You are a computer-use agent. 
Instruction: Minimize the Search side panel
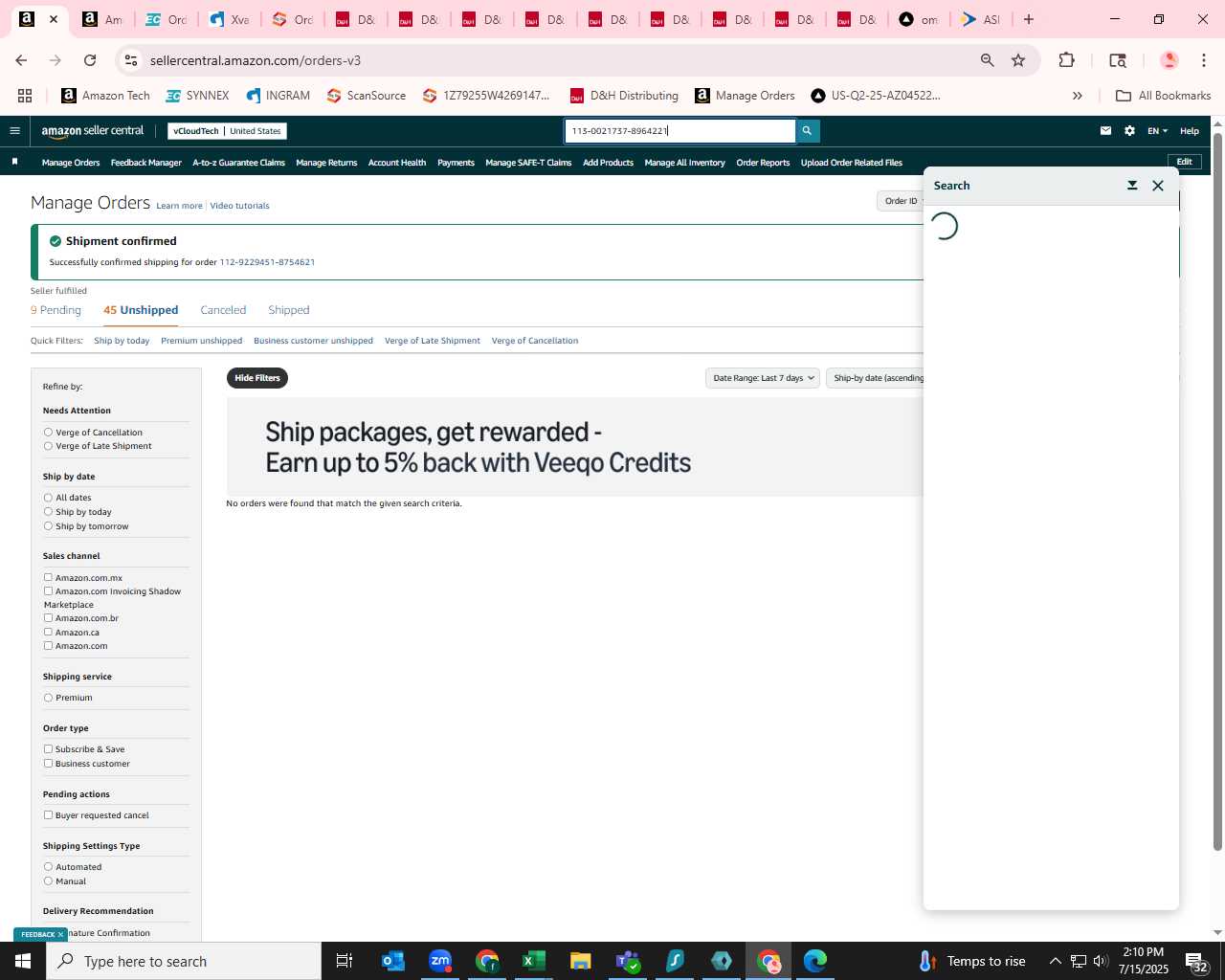(1132, 186)
